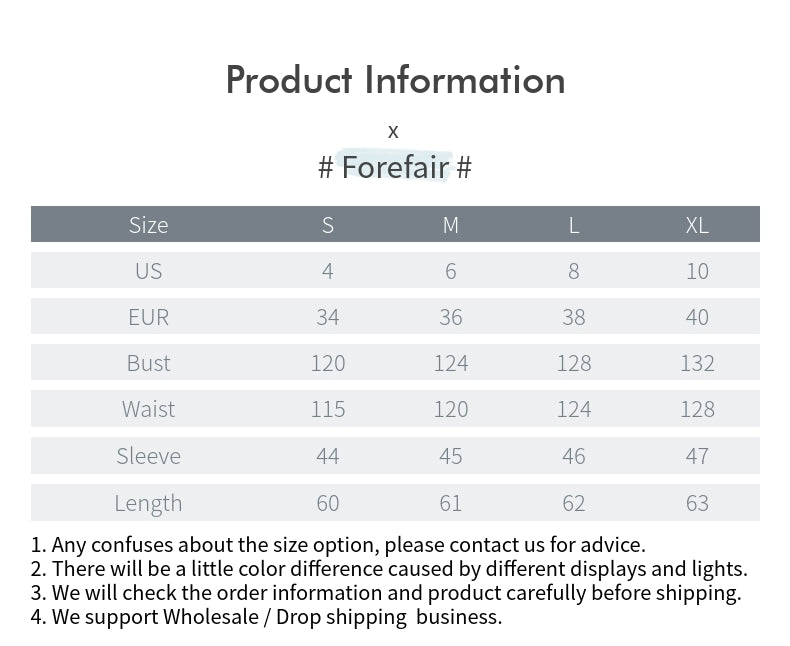Click Bust value 120 for size S
This screenshot has height=646, width=790.
(328, 363)
